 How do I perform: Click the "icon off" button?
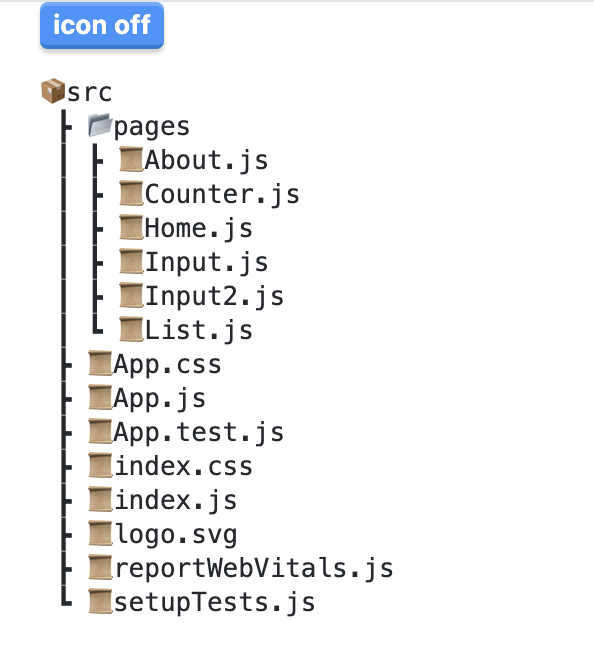pos(102,26)
